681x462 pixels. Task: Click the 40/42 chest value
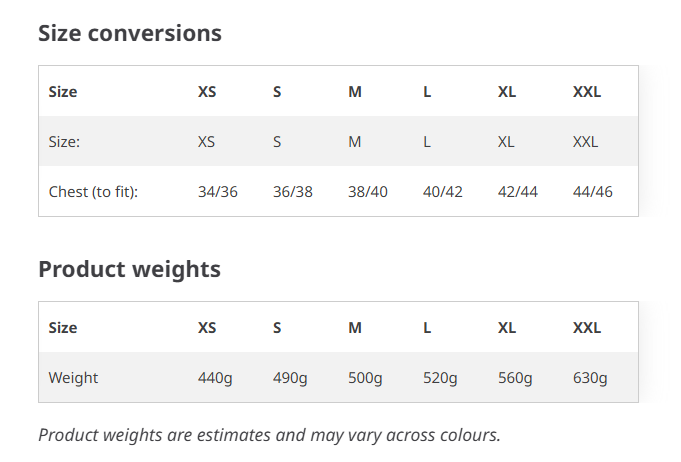click(x=443, y=192)
